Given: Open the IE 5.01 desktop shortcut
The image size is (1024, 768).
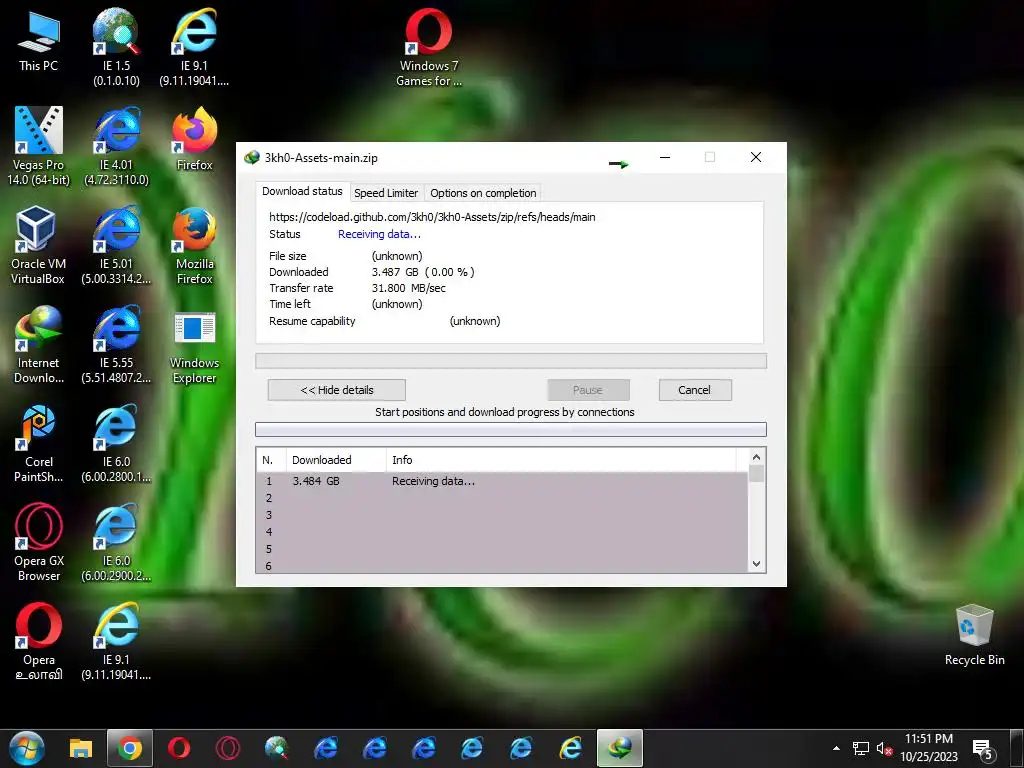Looking at the screenshot, I should click(116, 246).
